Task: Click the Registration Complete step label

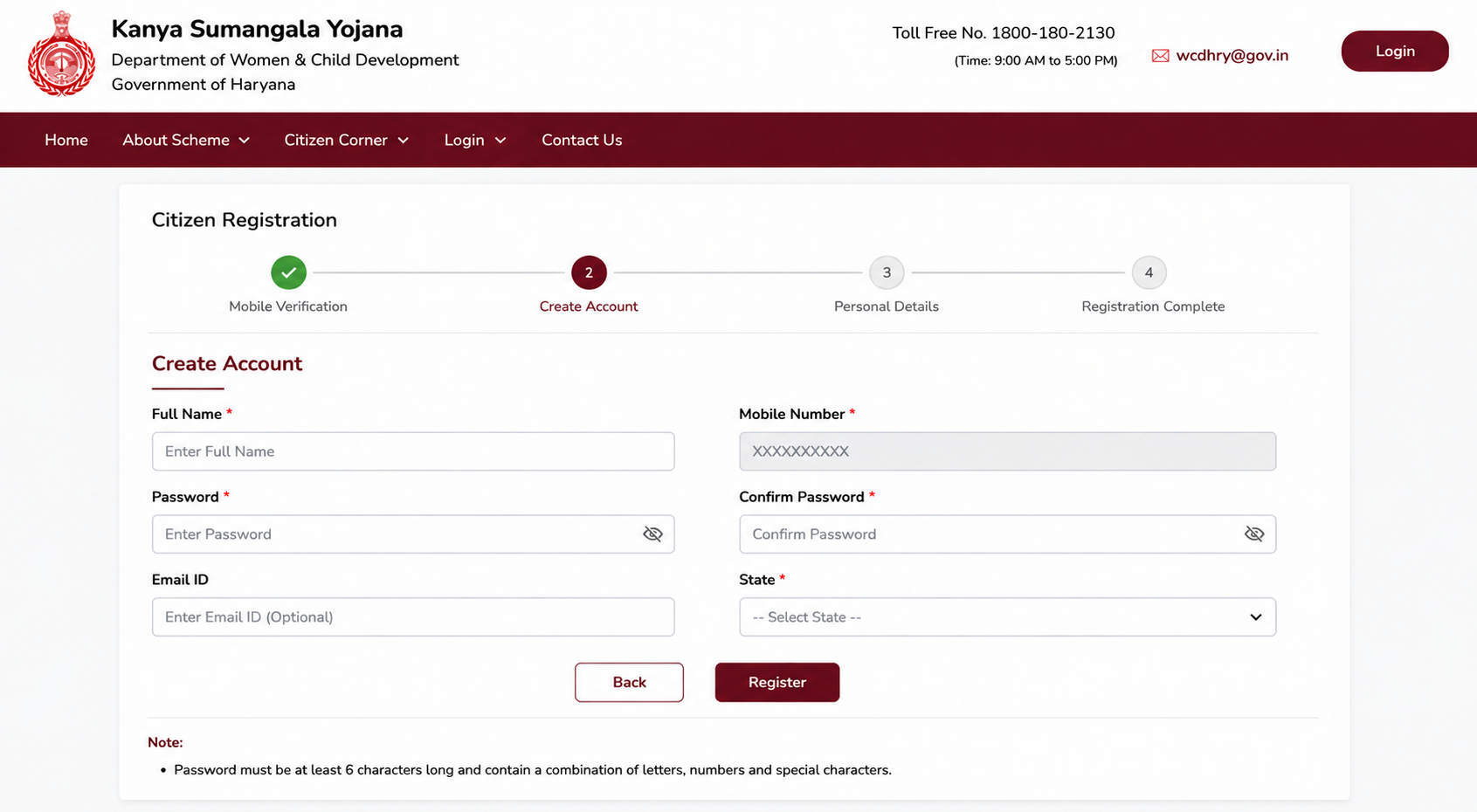Action: point(1153,306)
